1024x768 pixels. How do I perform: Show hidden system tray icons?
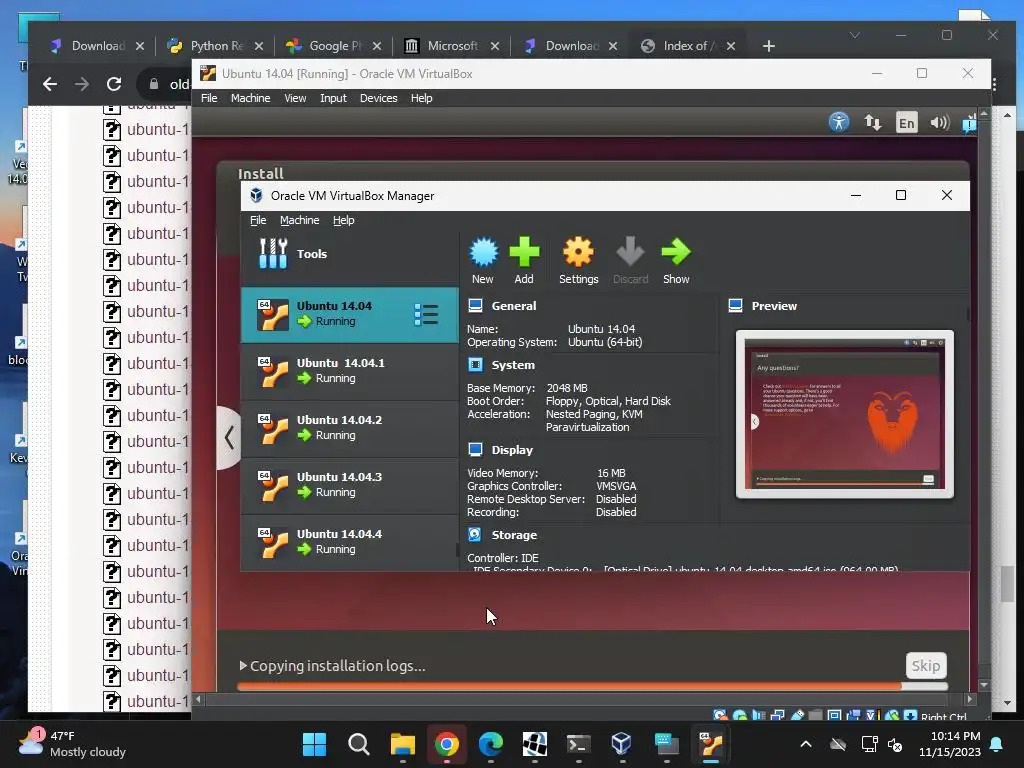[x=806, y=744]
